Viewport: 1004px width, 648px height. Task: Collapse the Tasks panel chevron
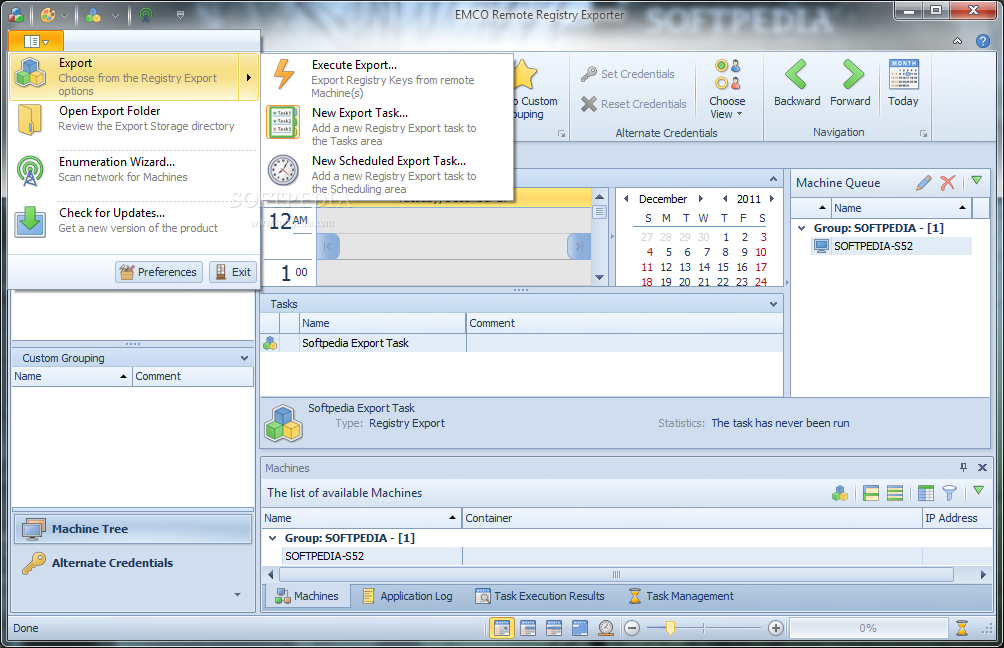773,304
